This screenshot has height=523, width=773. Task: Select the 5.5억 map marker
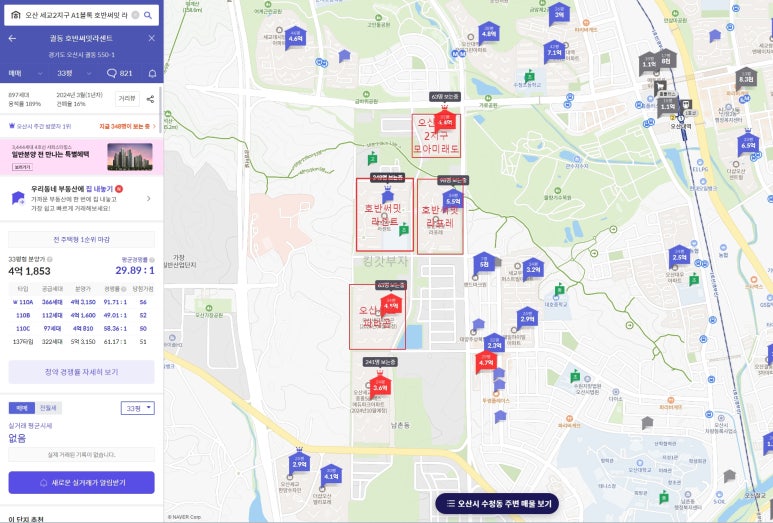click(x=453, y=200)
